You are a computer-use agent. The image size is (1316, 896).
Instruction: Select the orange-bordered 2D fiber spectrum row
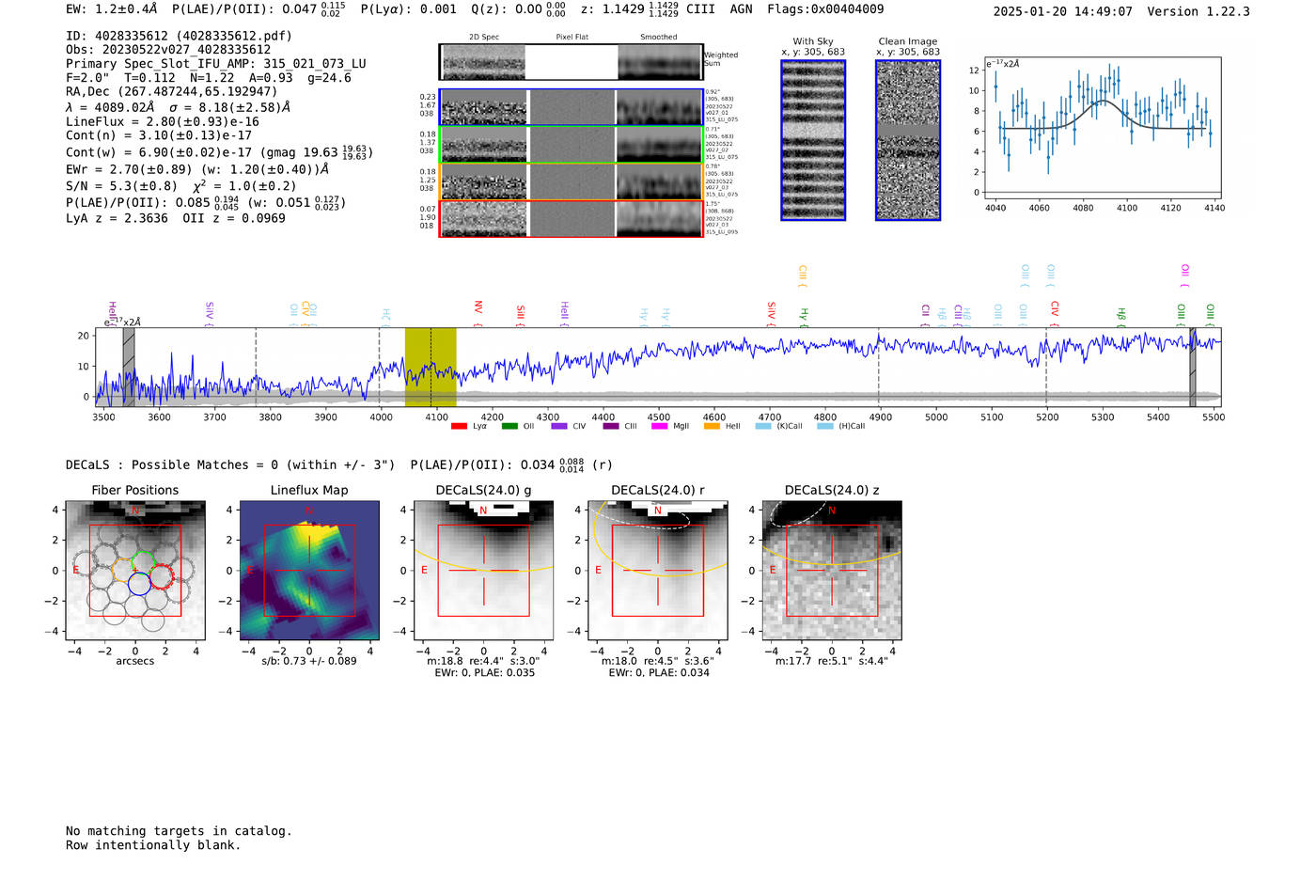pyautogui.click(x=572, y=181)
